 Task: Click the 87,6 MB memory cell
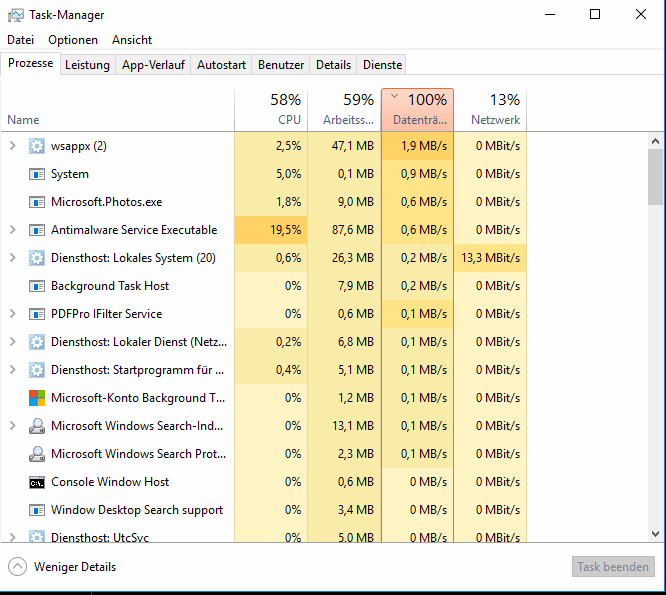(344, 230)
